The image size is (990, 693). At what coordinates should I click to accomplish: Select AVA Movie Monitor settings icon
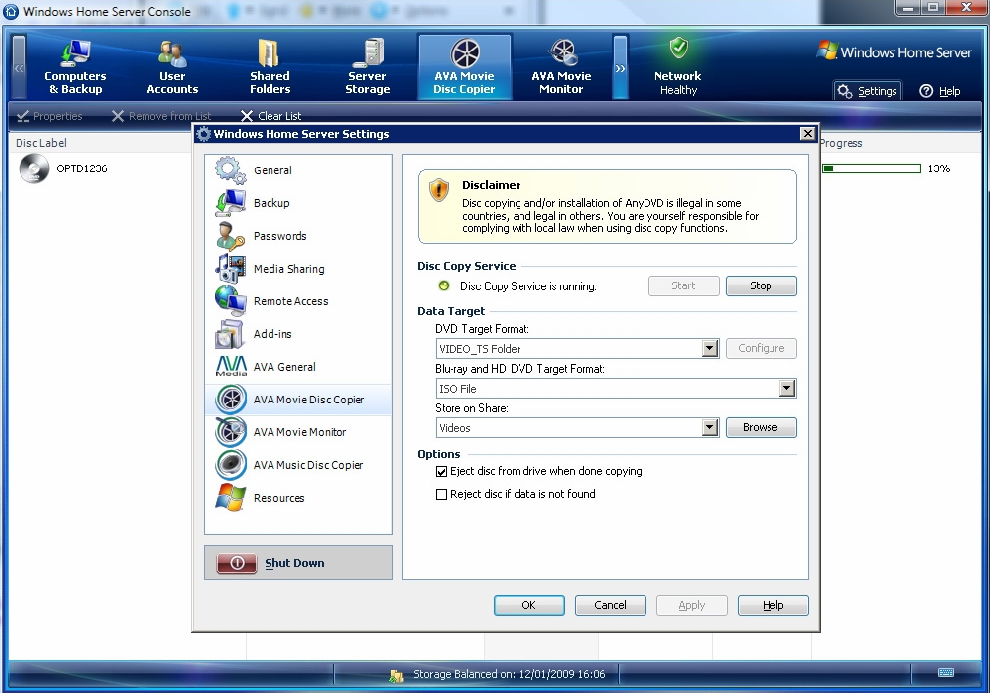(231, 432)
